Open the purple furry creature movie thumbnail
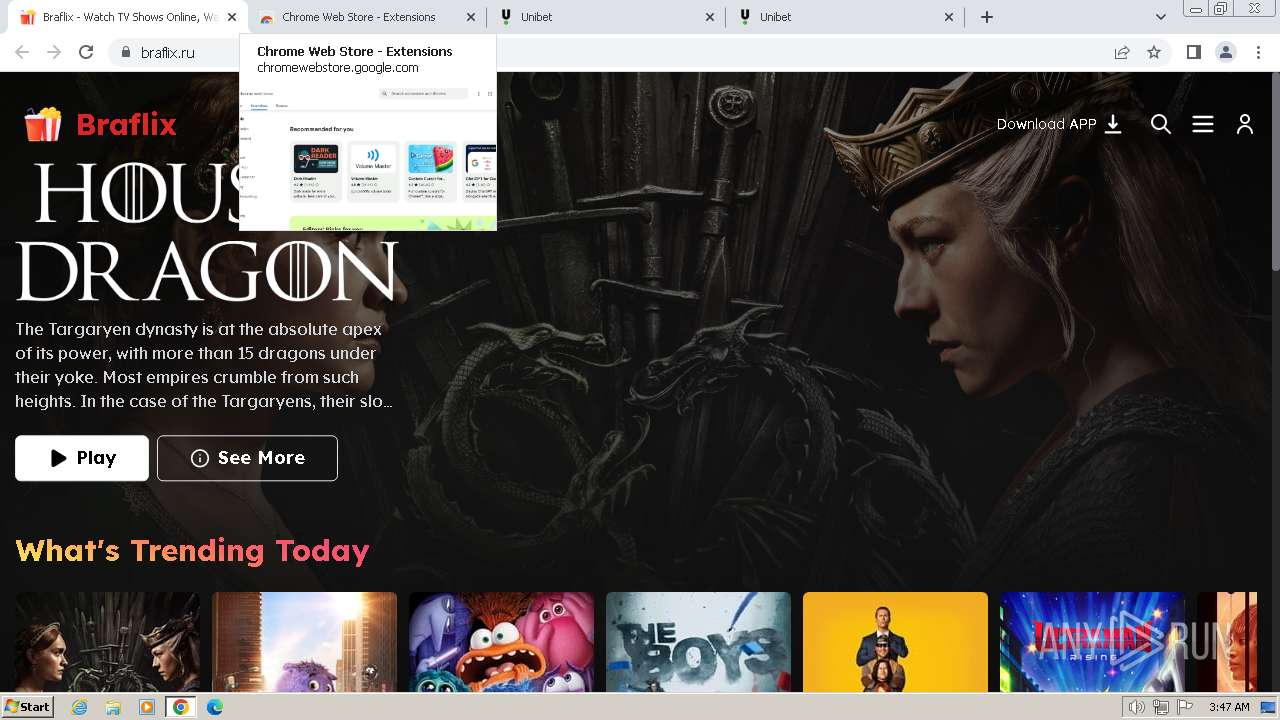 (304, 642)
